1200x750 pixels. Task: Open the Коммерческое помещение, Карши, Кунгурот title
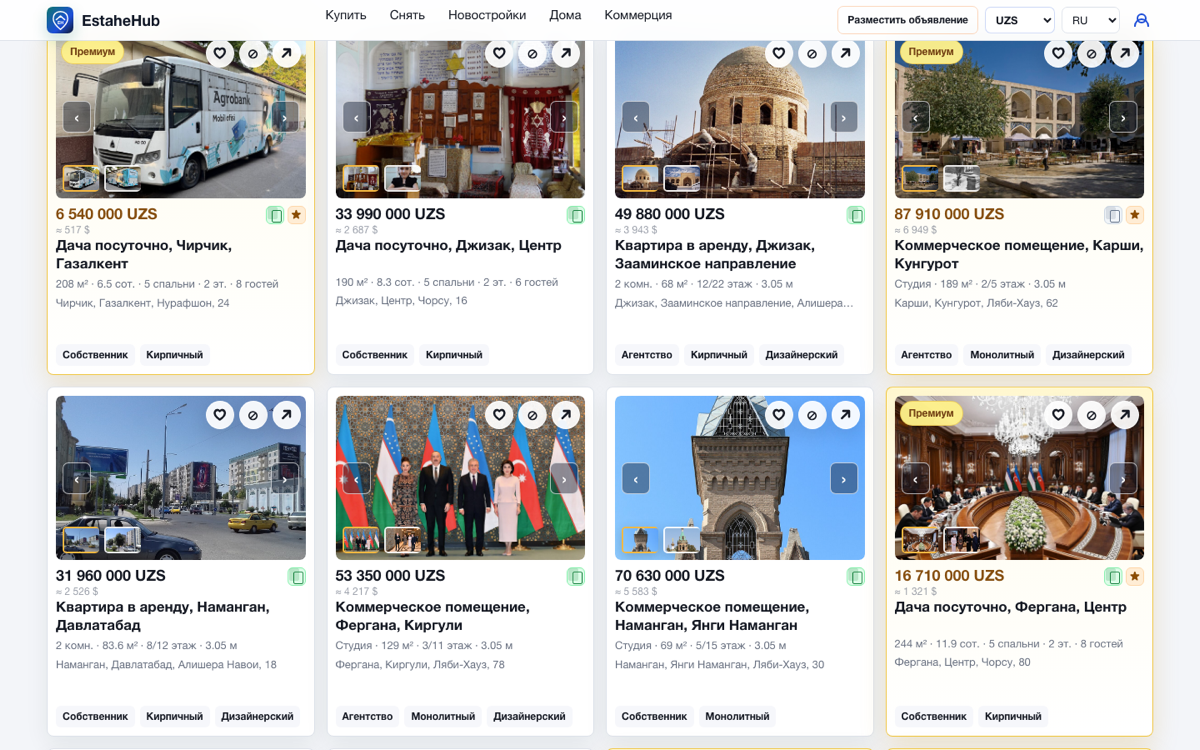pos(1019,254)
